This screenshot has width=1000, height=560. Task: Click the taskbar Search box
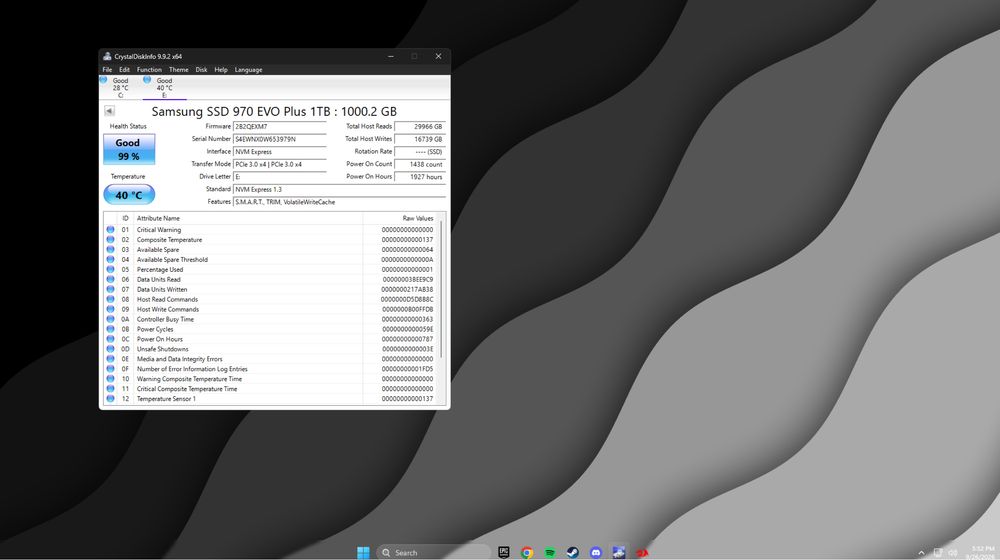[x=434, y=552]
